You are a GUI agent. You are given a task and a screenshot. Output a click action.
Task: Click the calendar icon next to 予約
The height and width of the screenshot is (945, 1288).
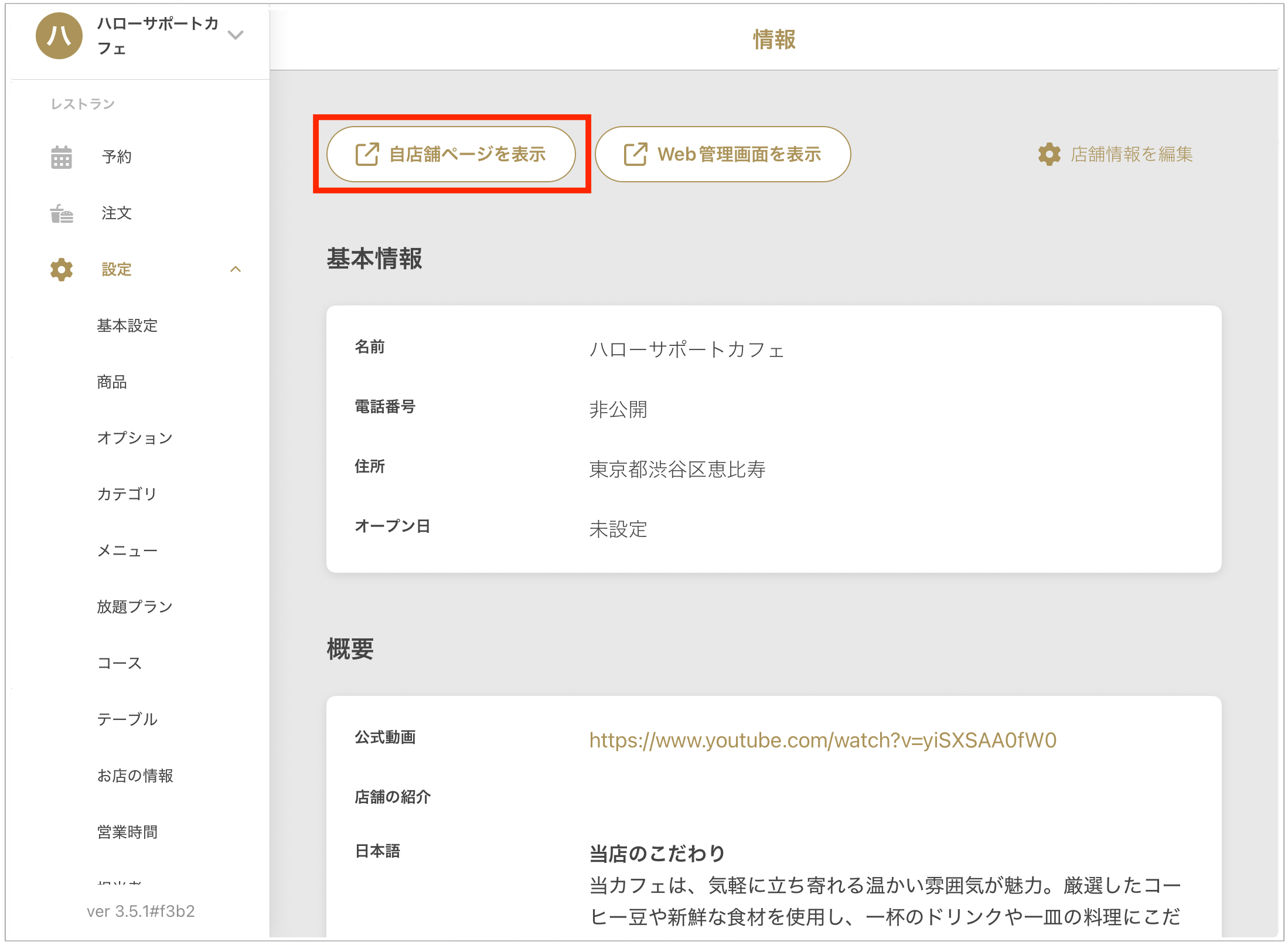click(61, 157)
